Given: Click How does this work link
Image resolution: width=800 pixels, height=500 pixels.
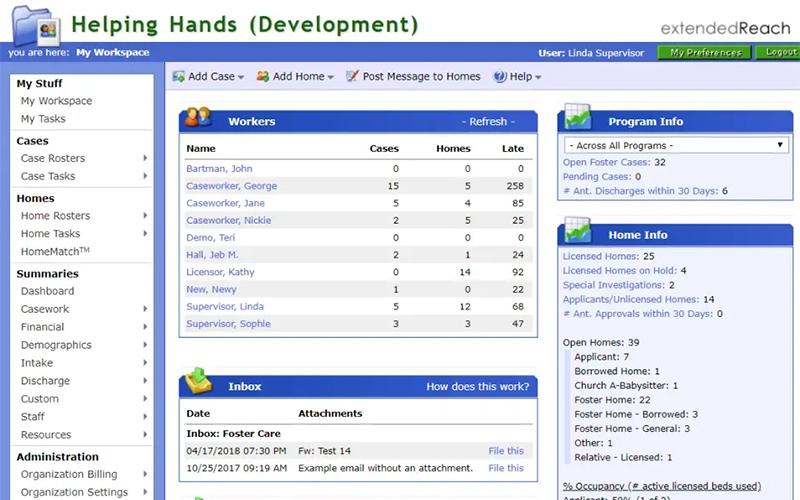Looking at the screenshot, I should click(x=478, y=387).
